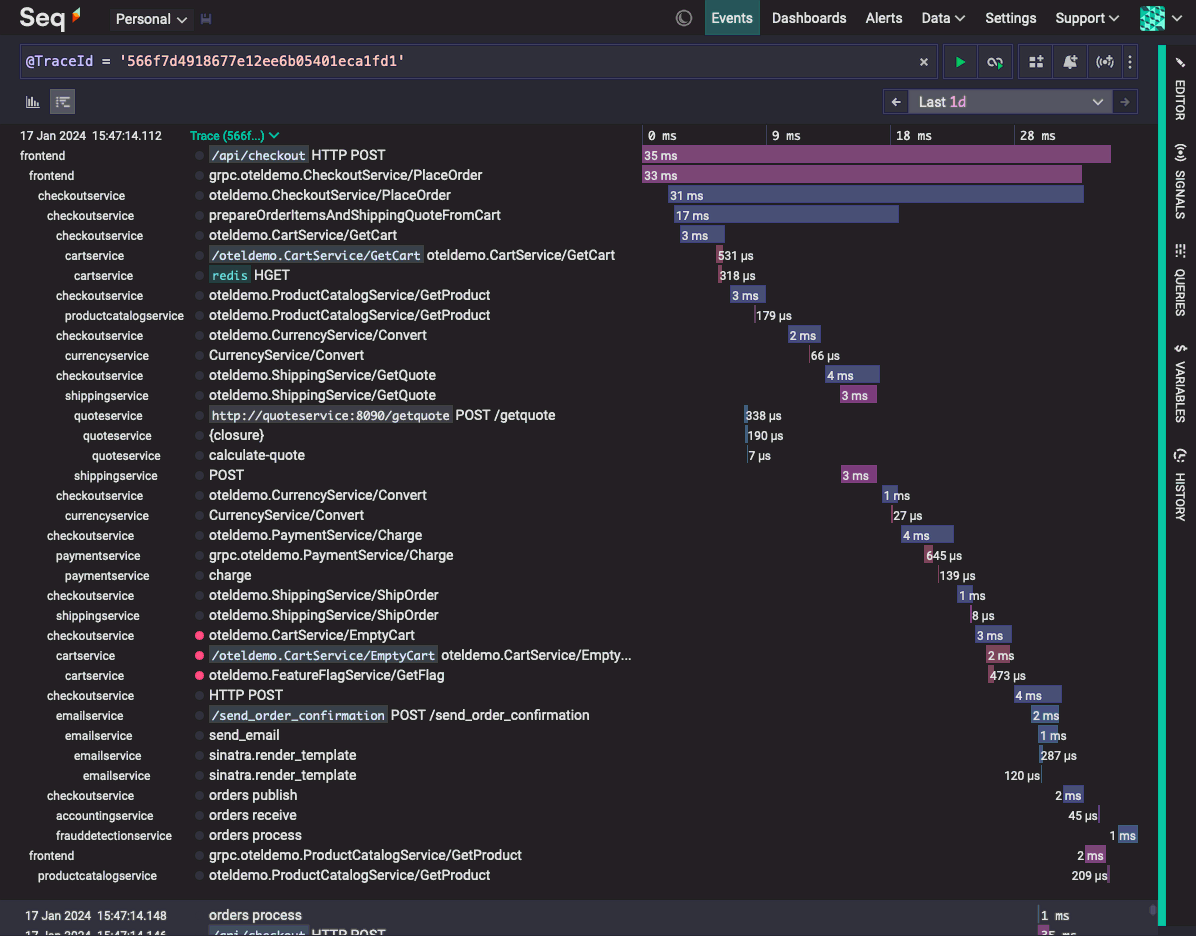Click the event dot for HTTP POST span
This screenshot has width=1196, height=936.
[x=199, y=696]
